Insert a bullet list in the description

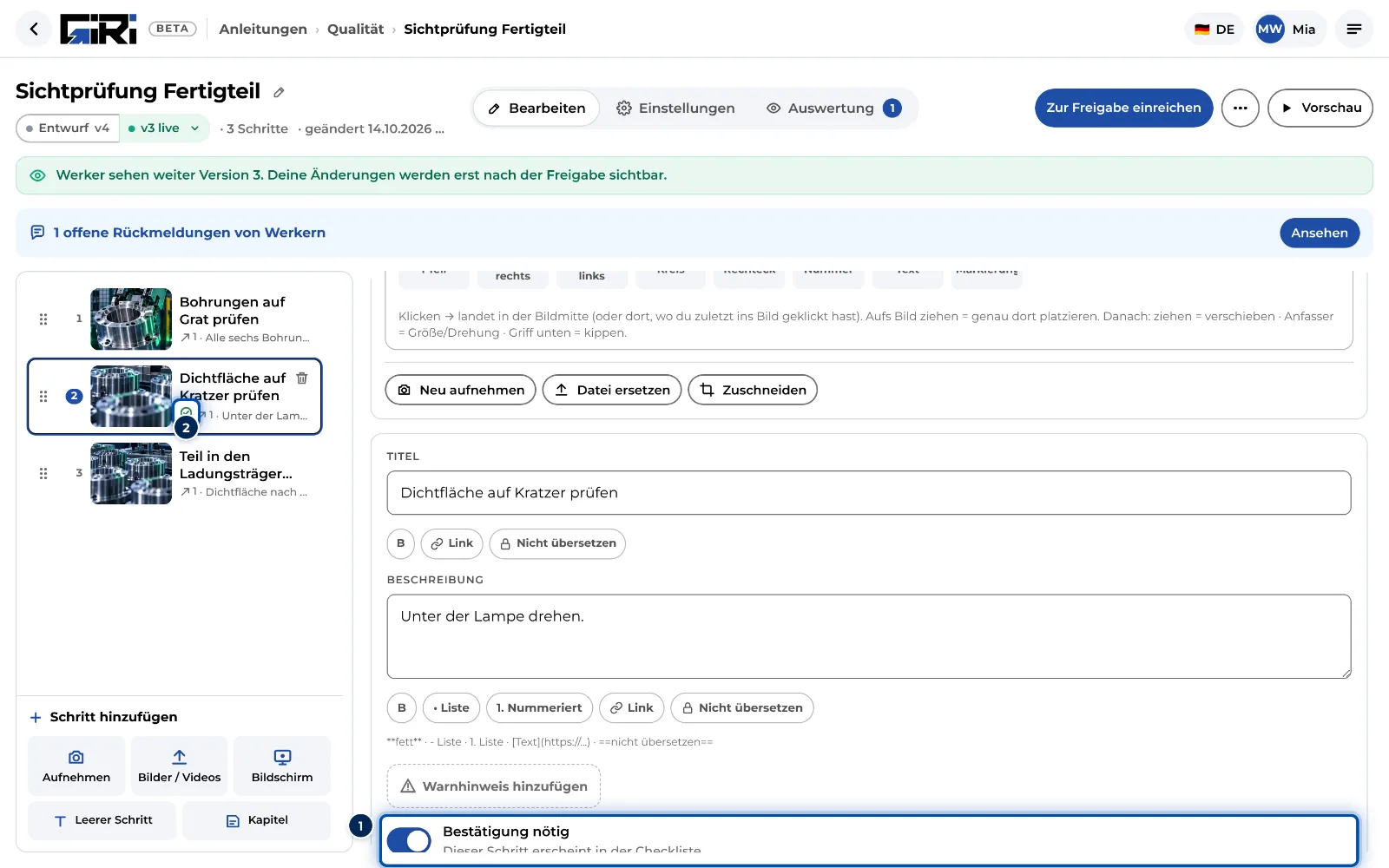point(451,707)
